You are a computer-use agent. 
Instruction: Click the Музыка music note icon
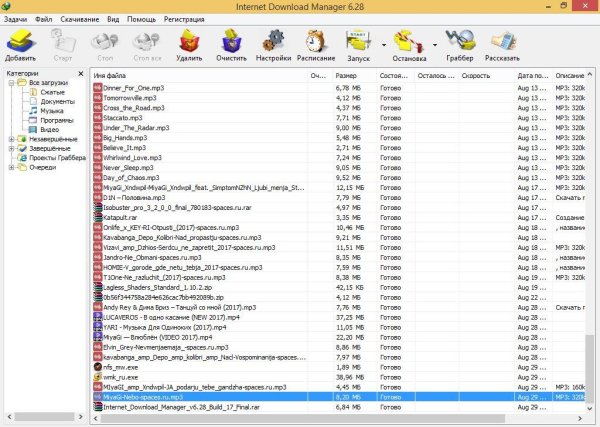pos(34,111)
